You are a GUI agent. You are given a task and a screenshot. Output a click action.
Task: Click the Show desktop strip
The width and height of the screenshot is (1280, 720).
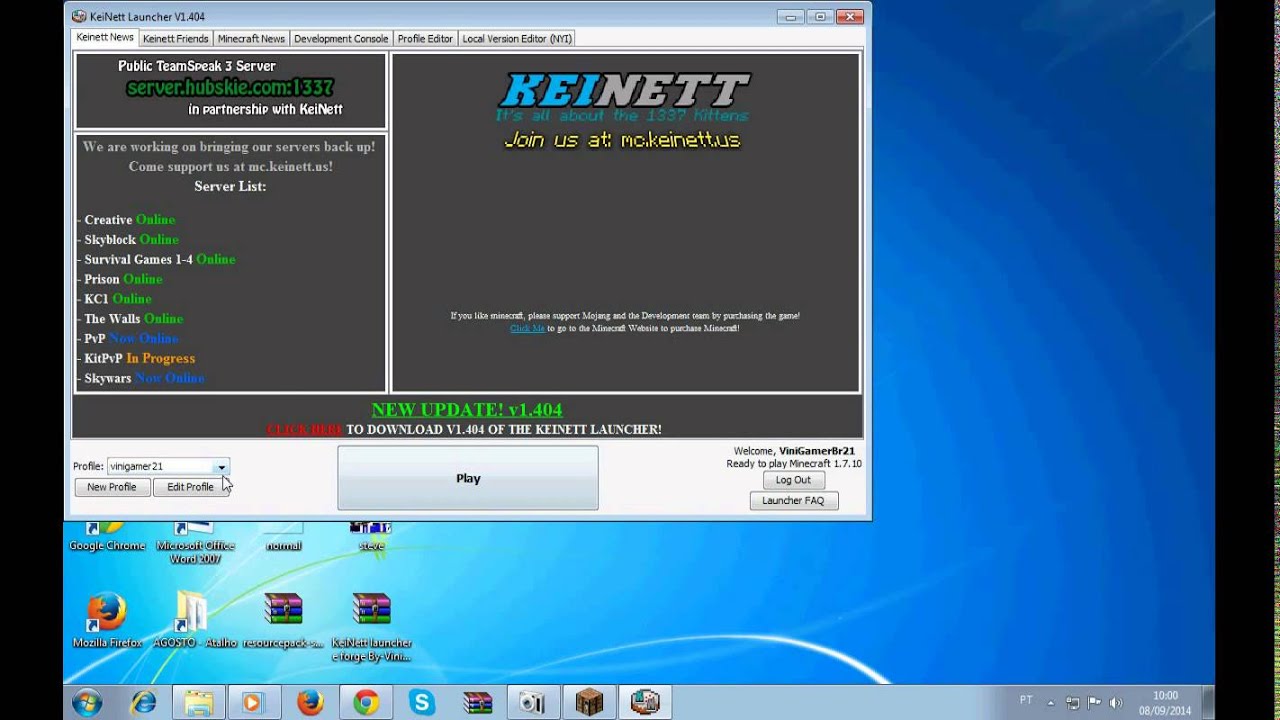(x=1208, y=703)
